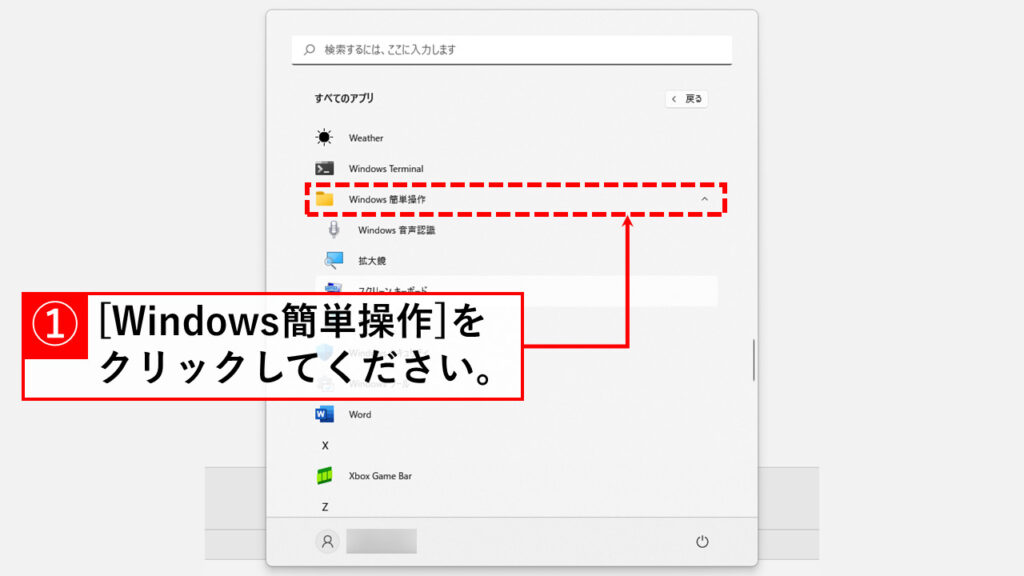Click the user account avatar icon
Viewport: 1024px width, 576px height.
(x=327, y=541)
